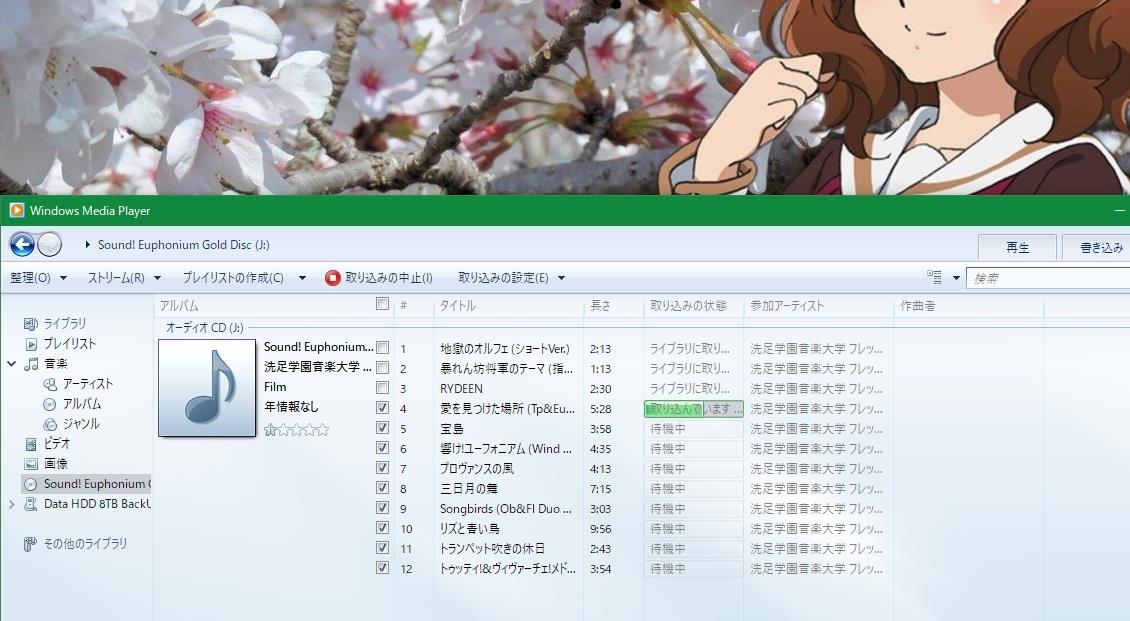This screenshot has height=621, width=1130.
Task: Uncheck the box for 響け!ユーフォニアム track
Action: coord(383,448)
